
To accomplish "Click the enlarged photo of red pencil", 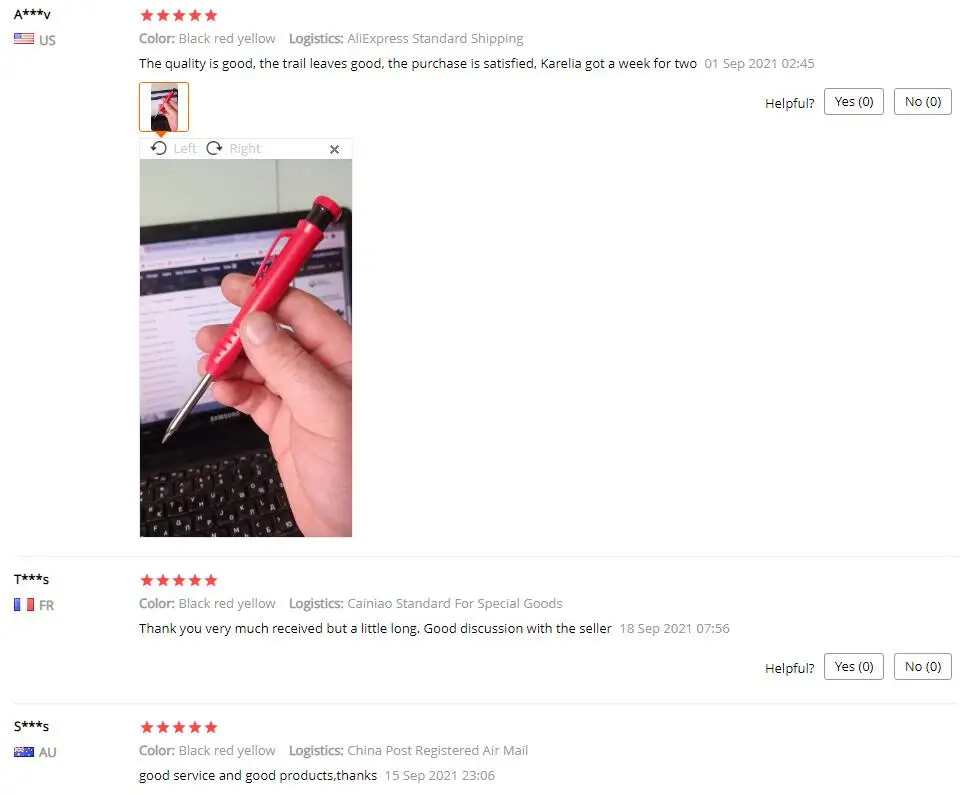I will [246, 348].
